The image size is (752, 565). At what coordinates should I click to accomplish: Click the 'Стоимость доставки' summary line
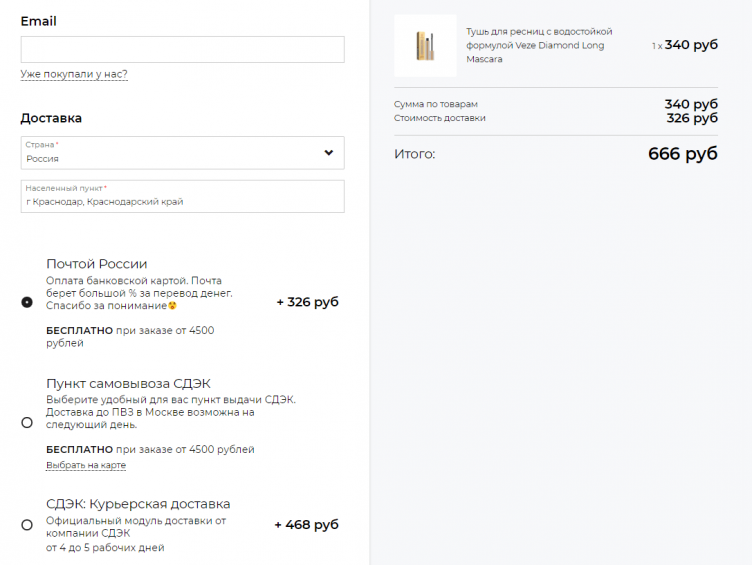440,118
